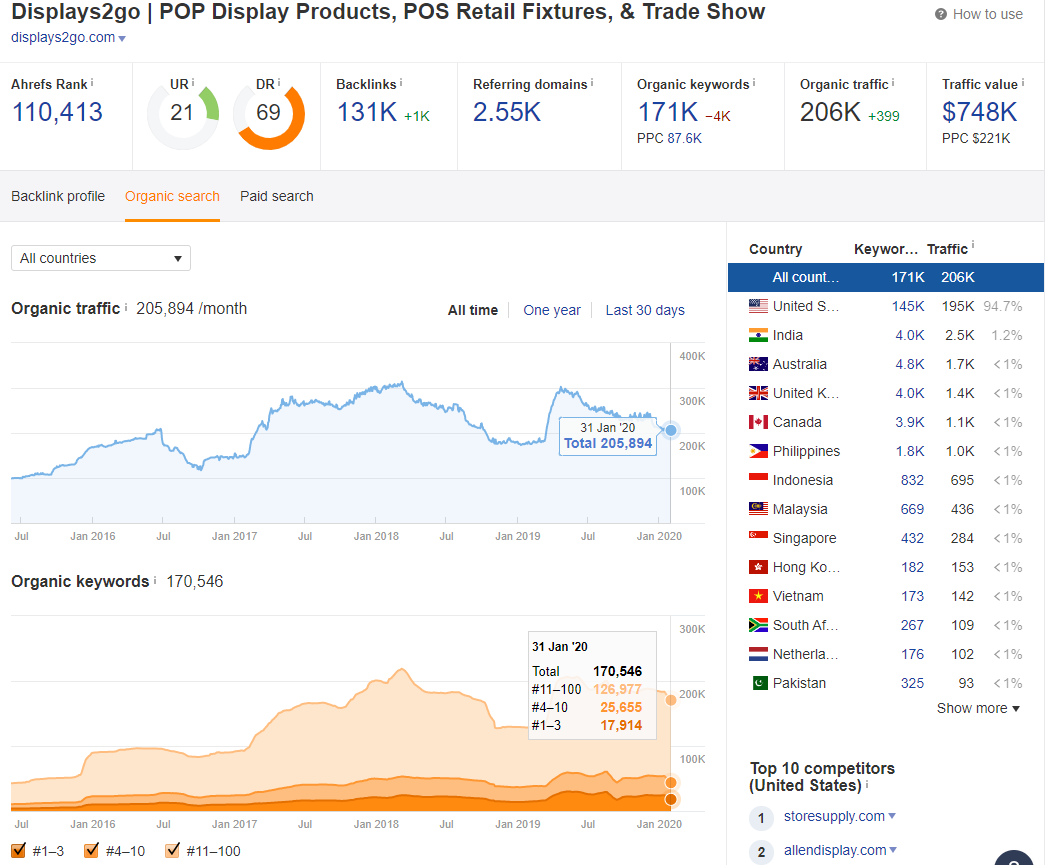Open the Paid search tab
The width and height of the screenshot is (1050, 865).
(x=277, y=196)
